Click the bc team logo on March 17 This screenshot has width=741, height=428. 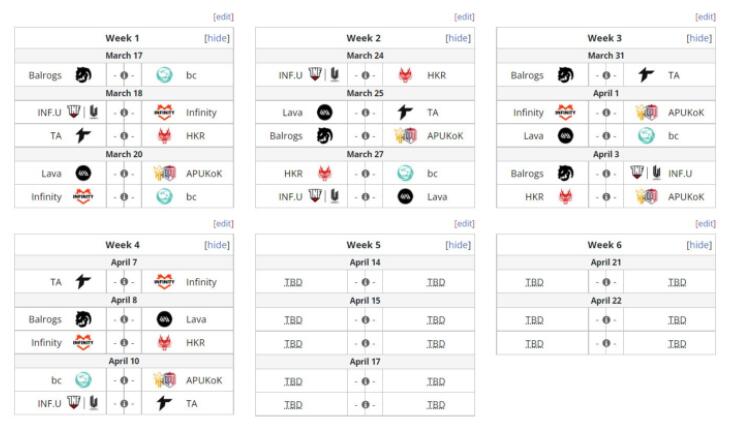coord(164,75)
